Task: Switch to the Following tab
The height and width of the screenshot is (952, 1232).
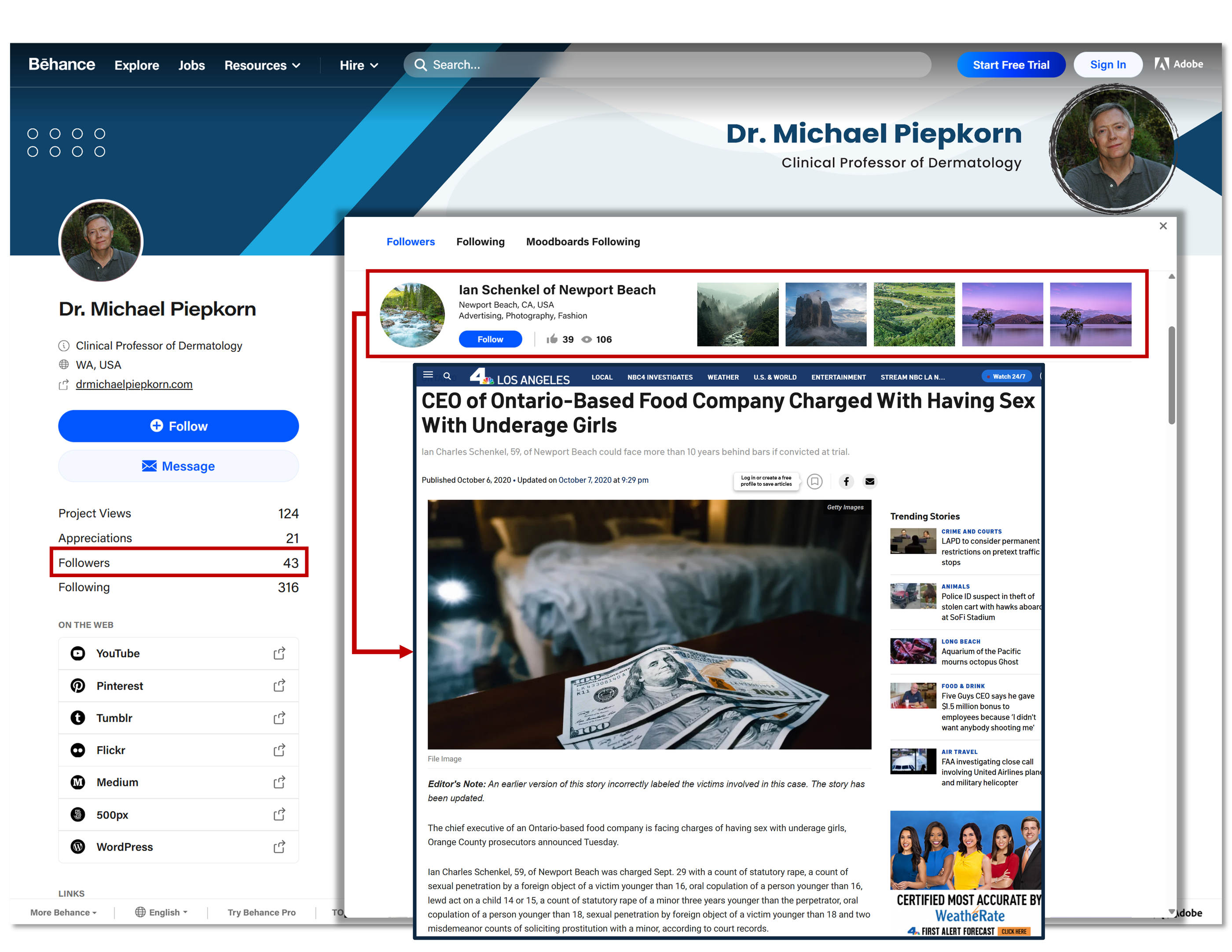Action: point(480,242)
